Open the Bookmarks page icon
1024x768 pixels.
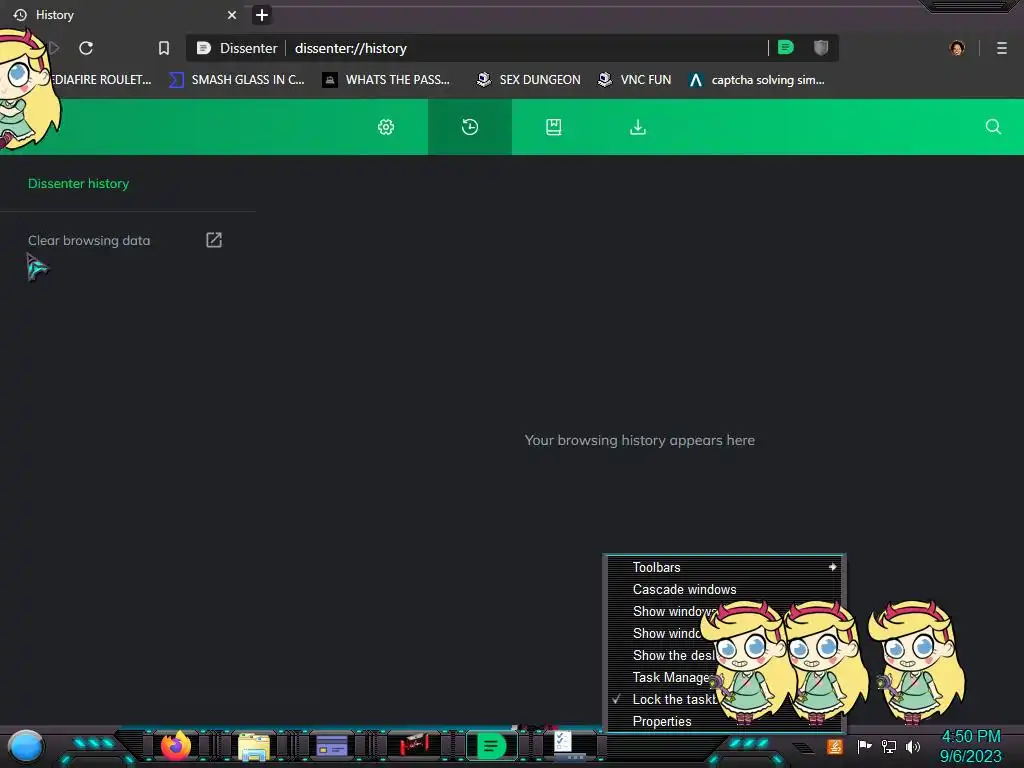[554, 127]
